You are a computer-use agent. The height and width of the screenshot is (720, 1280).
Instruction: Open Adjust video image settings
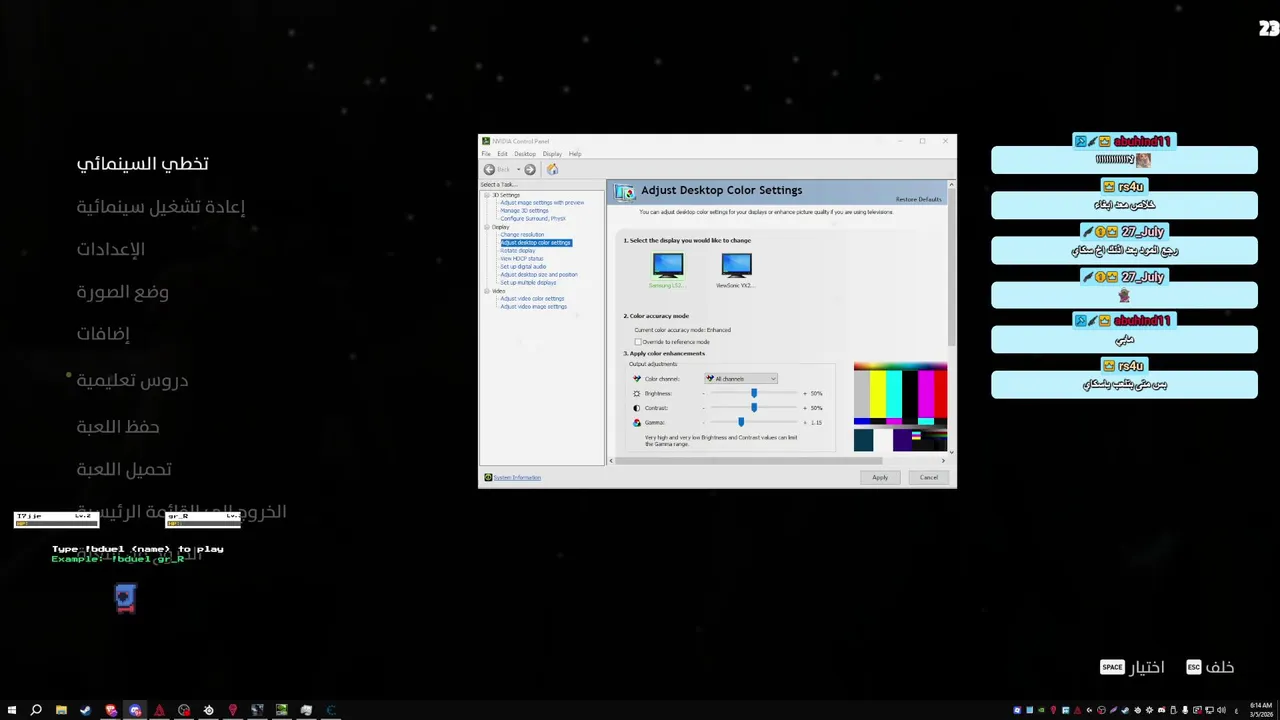(x=533, y=307)
